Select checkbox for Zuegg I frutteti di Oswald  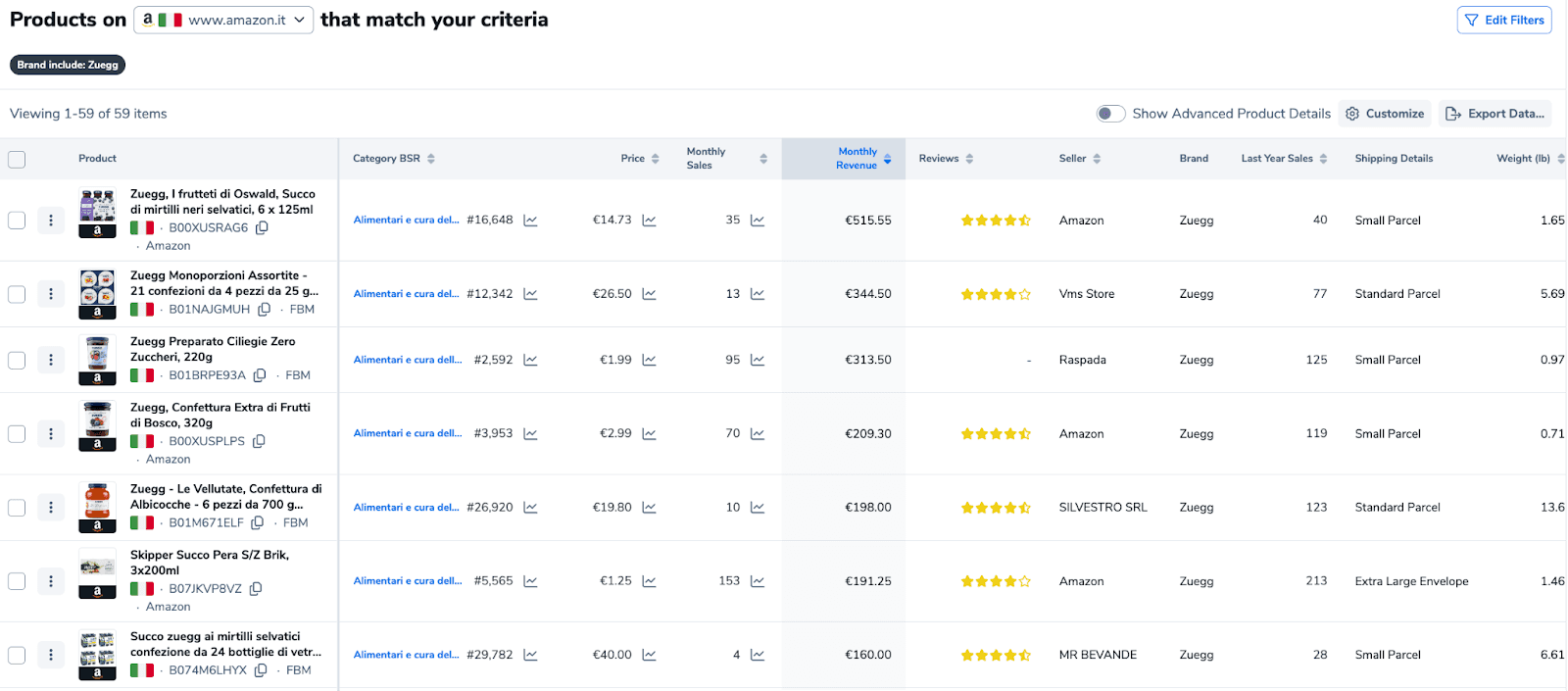(x=17, y=221)
